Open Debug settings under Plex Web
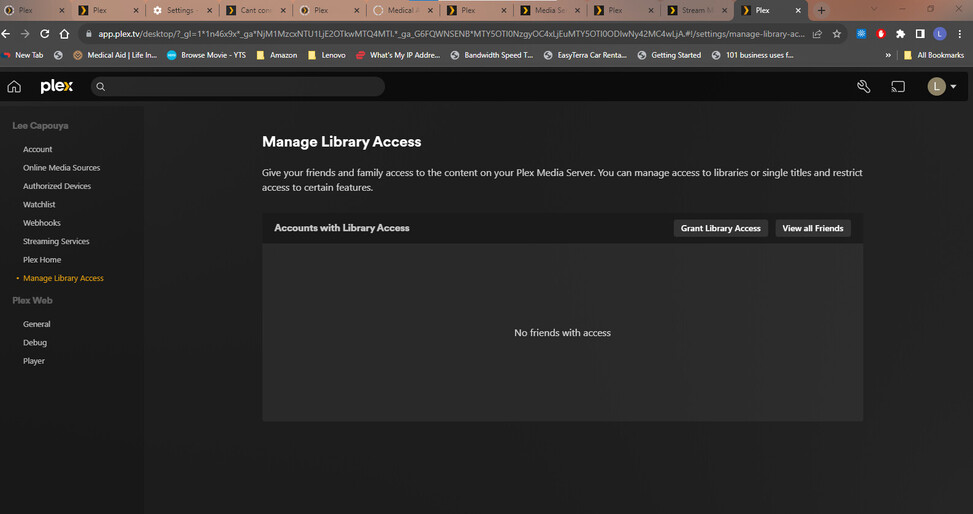The width and height of the screenshot is (973, 514). 35,343
